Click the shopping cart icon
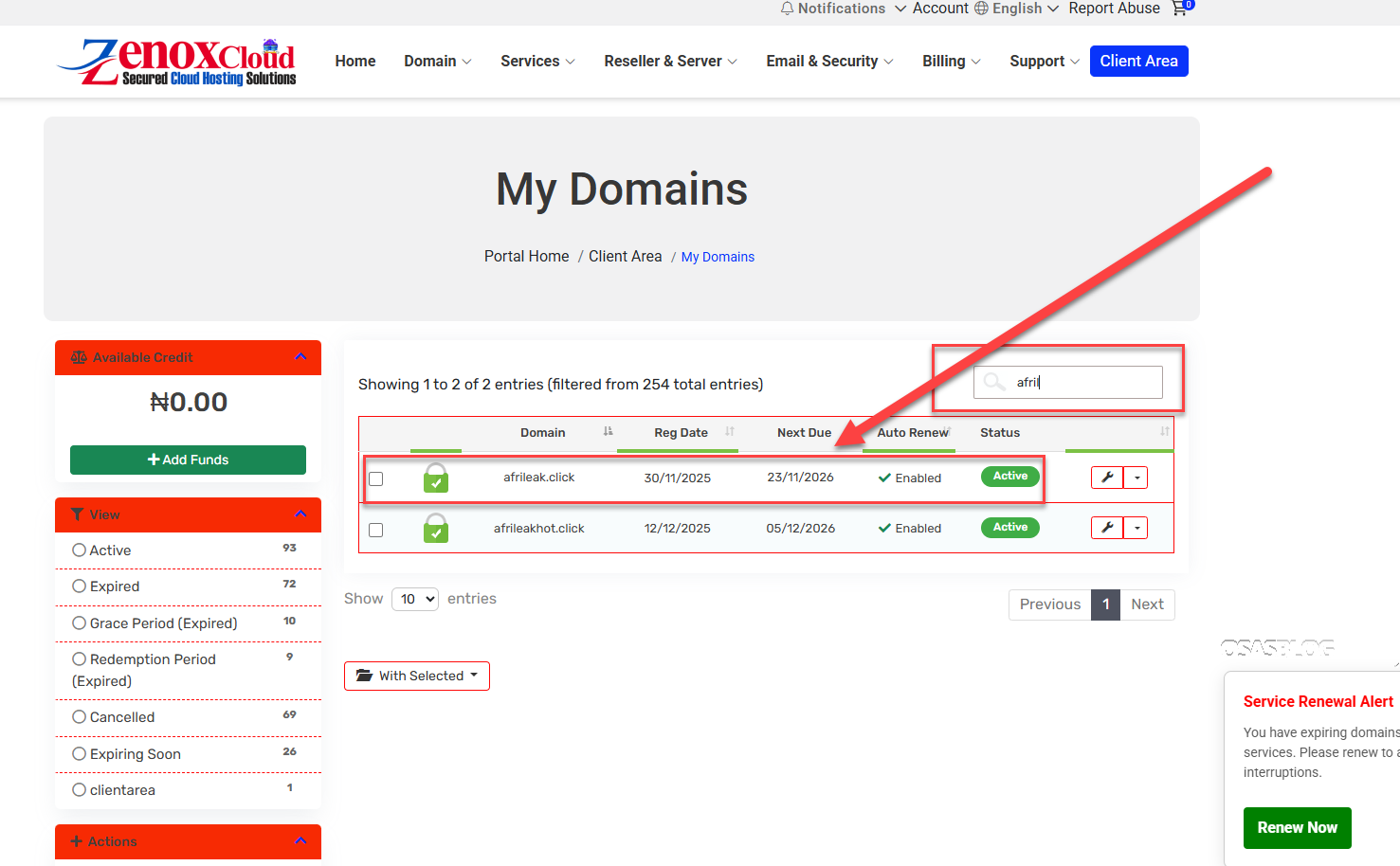This screenshot has width=1400, height=866. pyautogui.click(x=1180, y=9)
